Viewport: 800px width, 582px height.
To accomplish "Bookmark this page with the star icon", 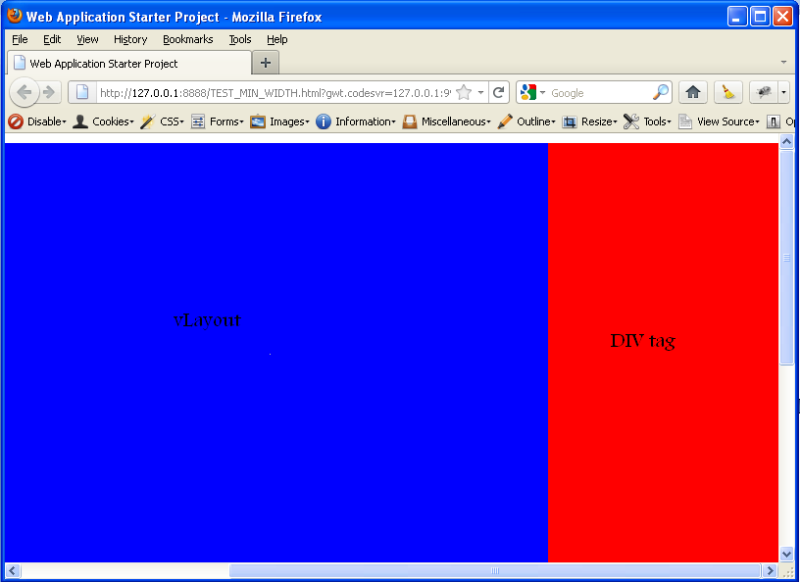I will [464, 92].
